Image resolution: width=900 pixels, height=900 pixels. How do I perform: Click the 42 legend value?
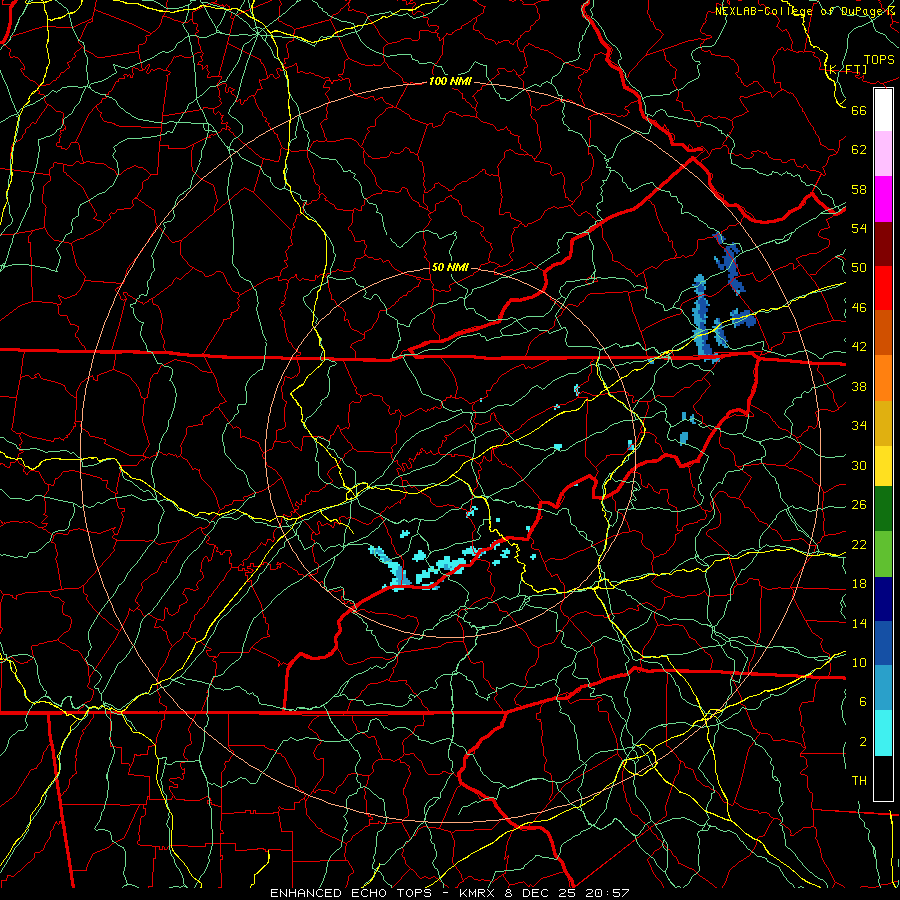(x=859, y=347)
